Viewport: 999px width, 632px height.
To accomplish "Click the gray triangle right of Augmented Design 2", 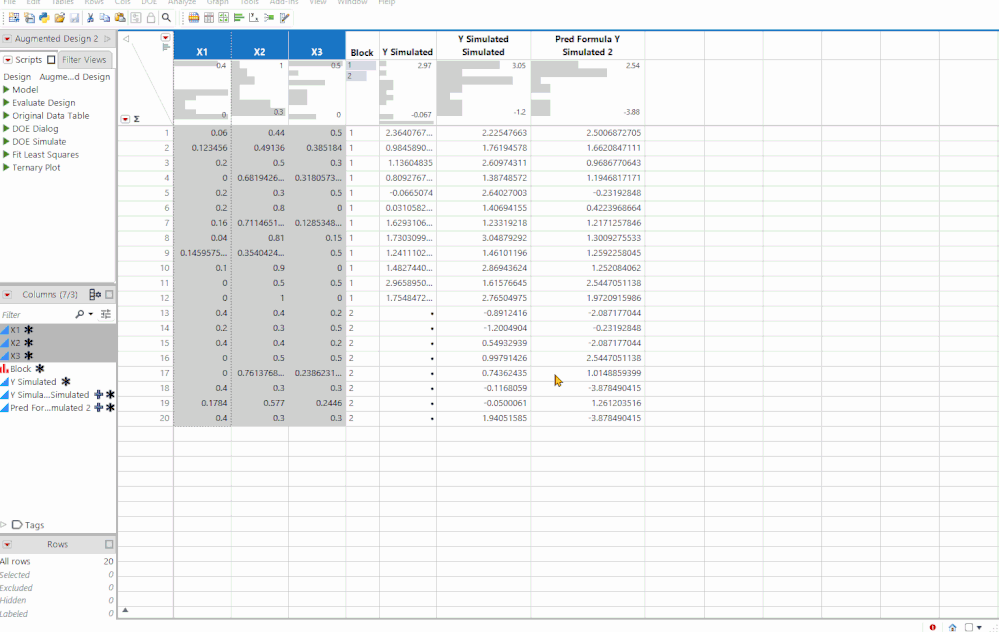I will coord(108,39).
